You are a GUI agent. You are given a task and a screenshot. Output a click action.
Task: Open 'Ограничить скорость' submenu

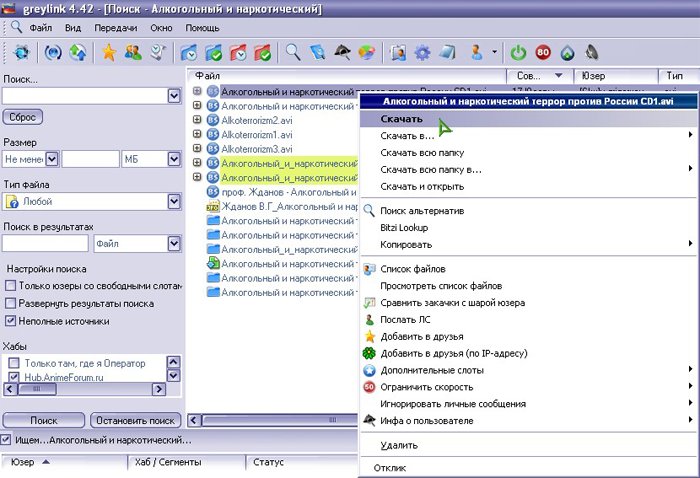tap(529, 387)
